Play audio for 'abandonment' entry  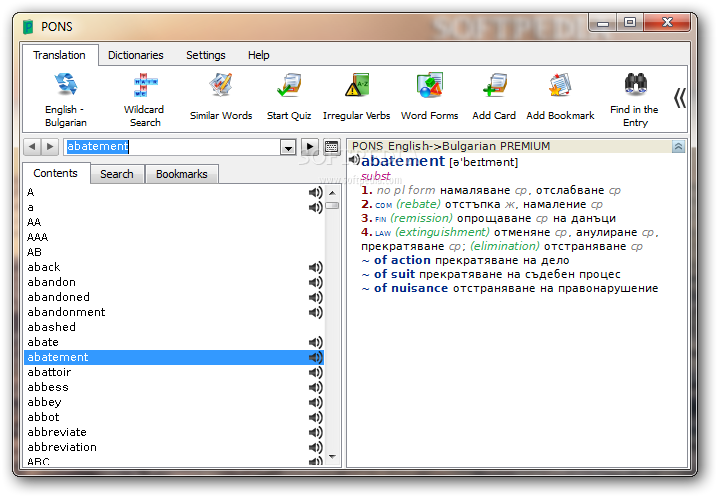315,312
